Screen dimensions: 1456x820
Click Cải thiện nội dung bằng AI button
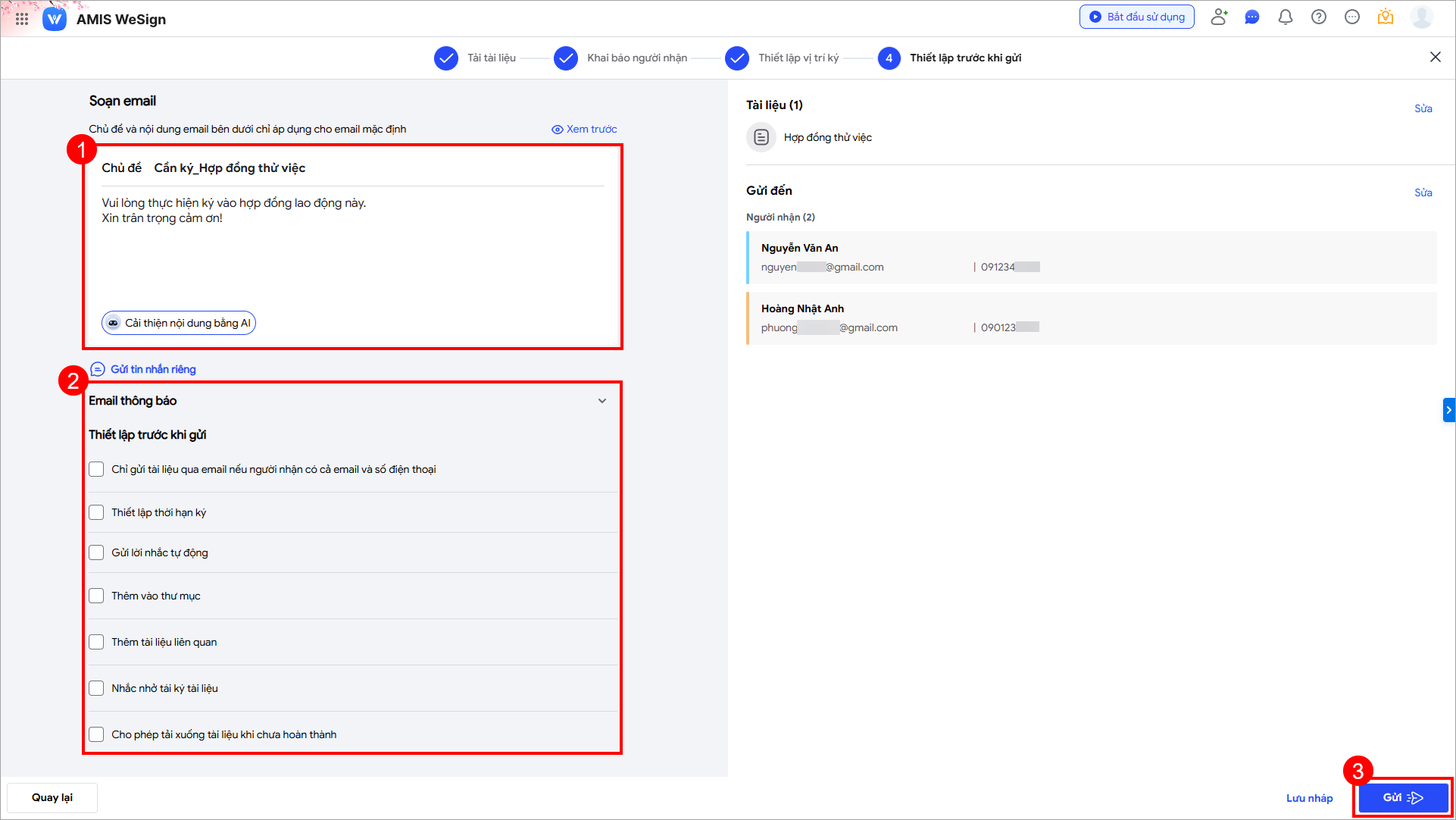click(x=179, y=323)
